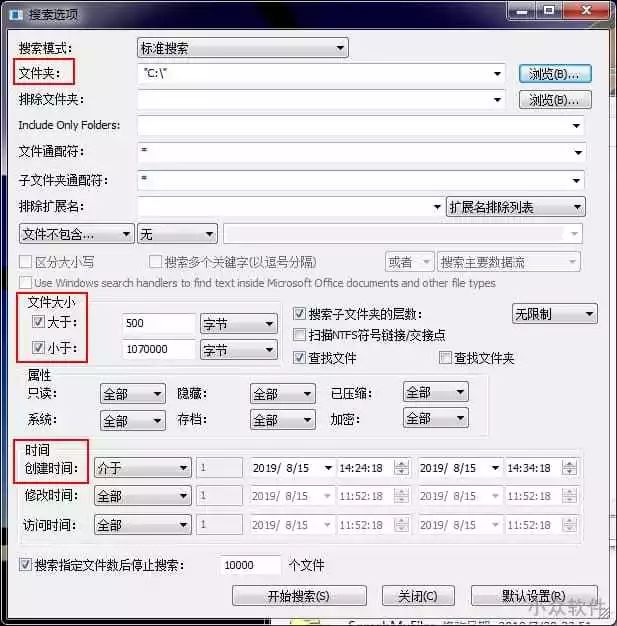Open the 隐藏 attribute dropdown
617x626 pixels.
pyautogui.click(x=283, y=394)
